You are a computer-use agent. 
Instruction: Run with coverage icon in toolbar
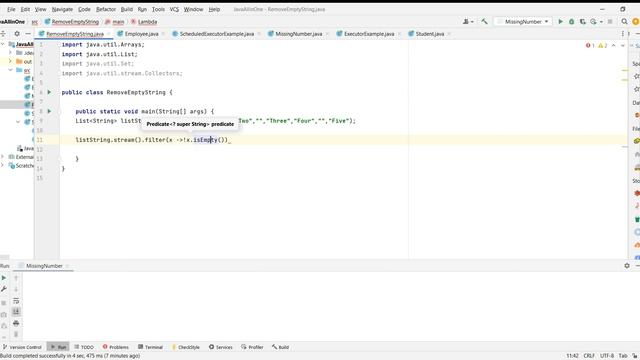(582, 22)
